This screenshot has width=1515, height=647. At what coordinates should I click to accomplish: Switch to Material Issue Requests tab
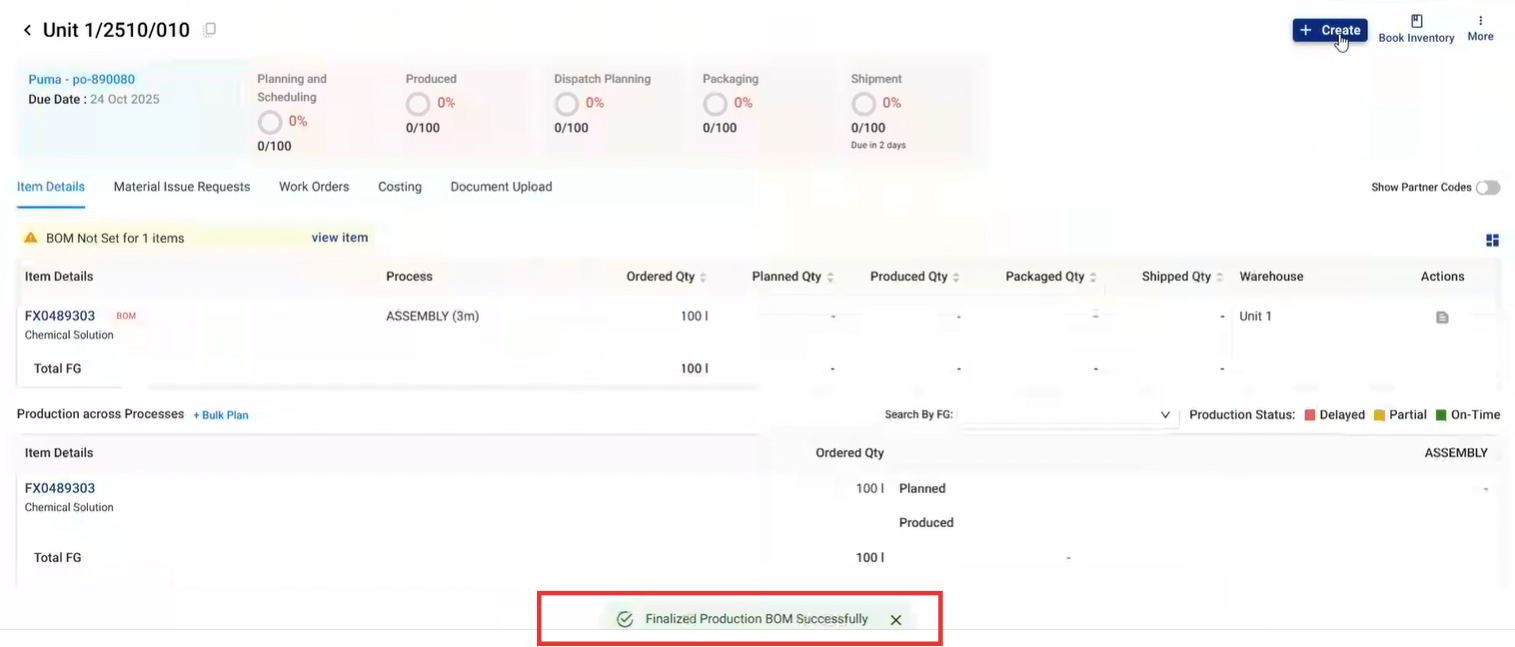click(182, 187)
